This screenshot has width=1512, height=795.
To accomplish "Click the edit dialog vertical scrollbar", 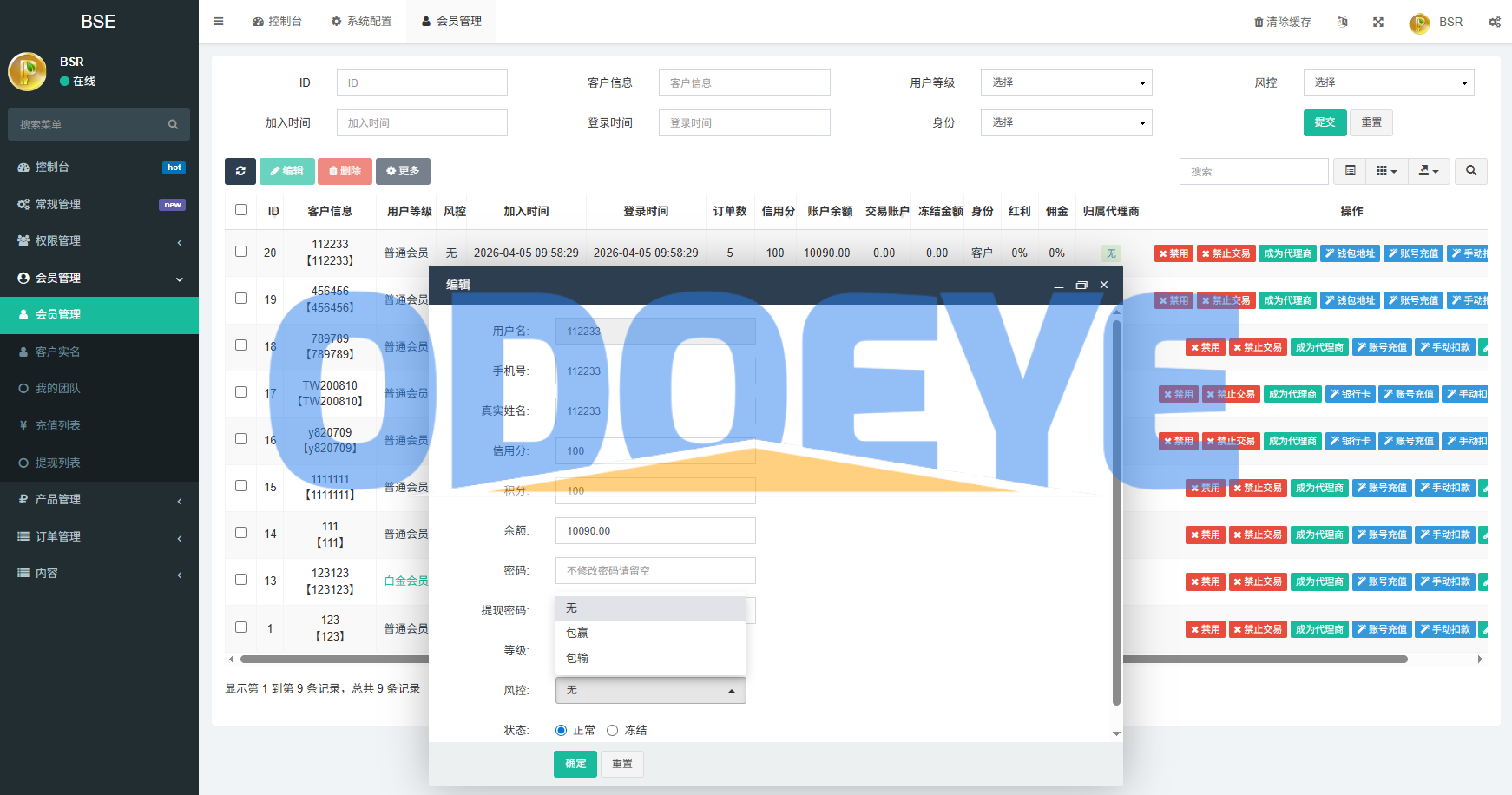I will pyautogui.click(x=1116, y=512).
